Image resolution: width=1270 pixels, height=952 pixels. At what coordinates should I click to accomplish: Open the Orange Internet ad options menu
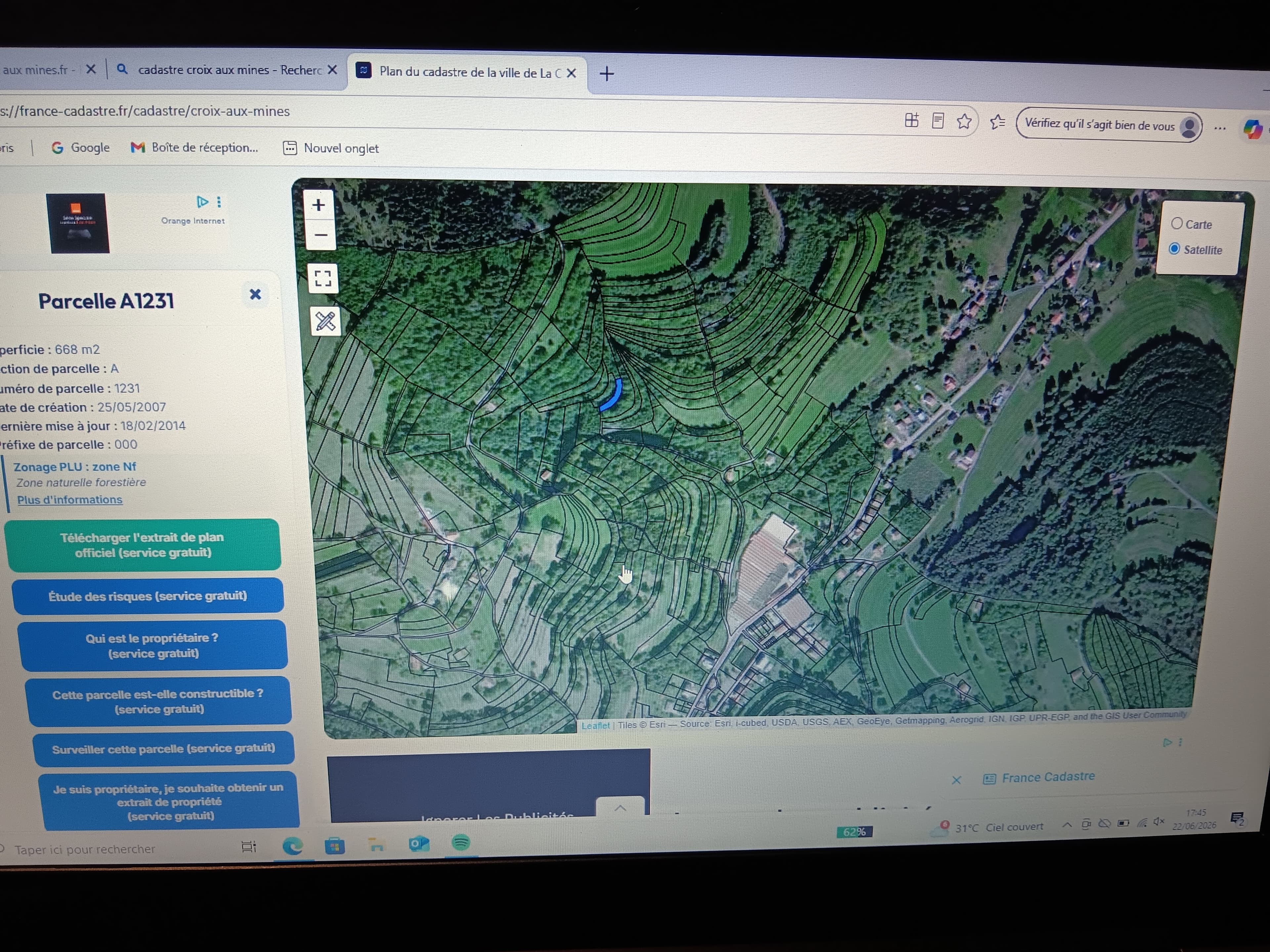pos(219,202)
